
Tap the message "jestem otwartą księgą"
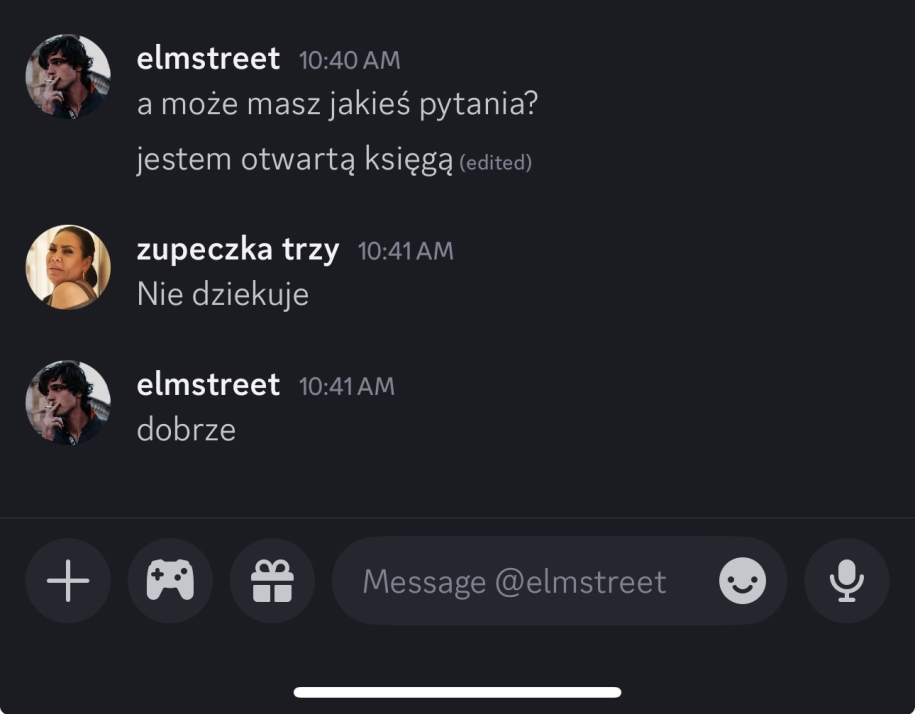[295, 160]
